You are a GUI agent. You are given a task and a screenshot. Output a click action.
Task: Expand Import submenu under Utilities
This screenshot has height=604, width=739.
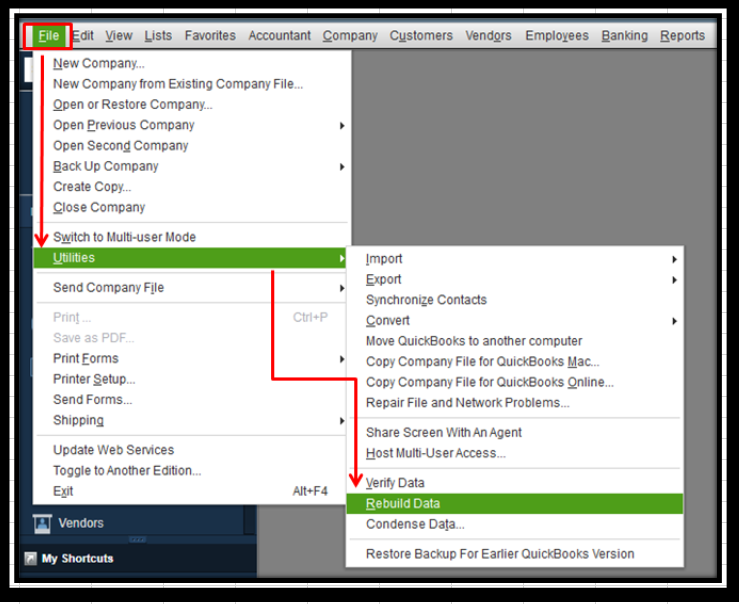pyautogui.click(x=515, y=259)
